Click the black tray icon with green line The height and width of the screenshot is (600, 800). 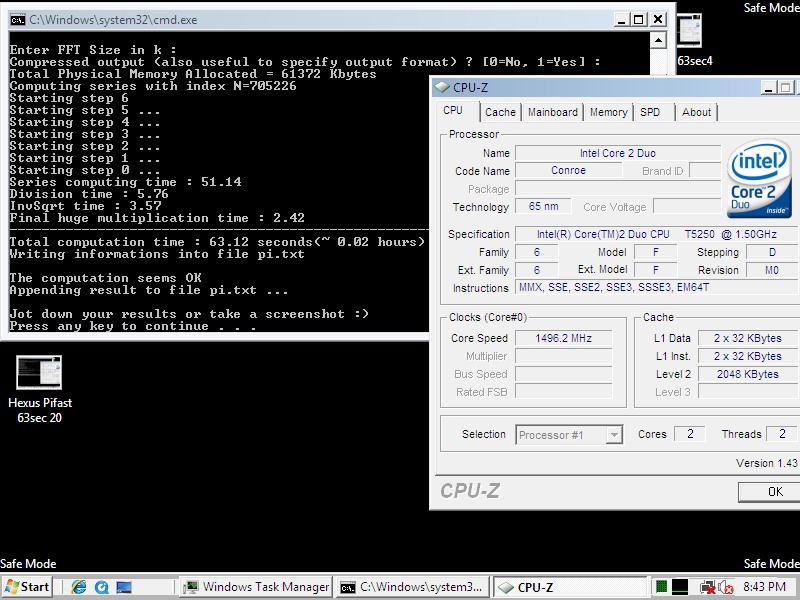click(680, 587)
